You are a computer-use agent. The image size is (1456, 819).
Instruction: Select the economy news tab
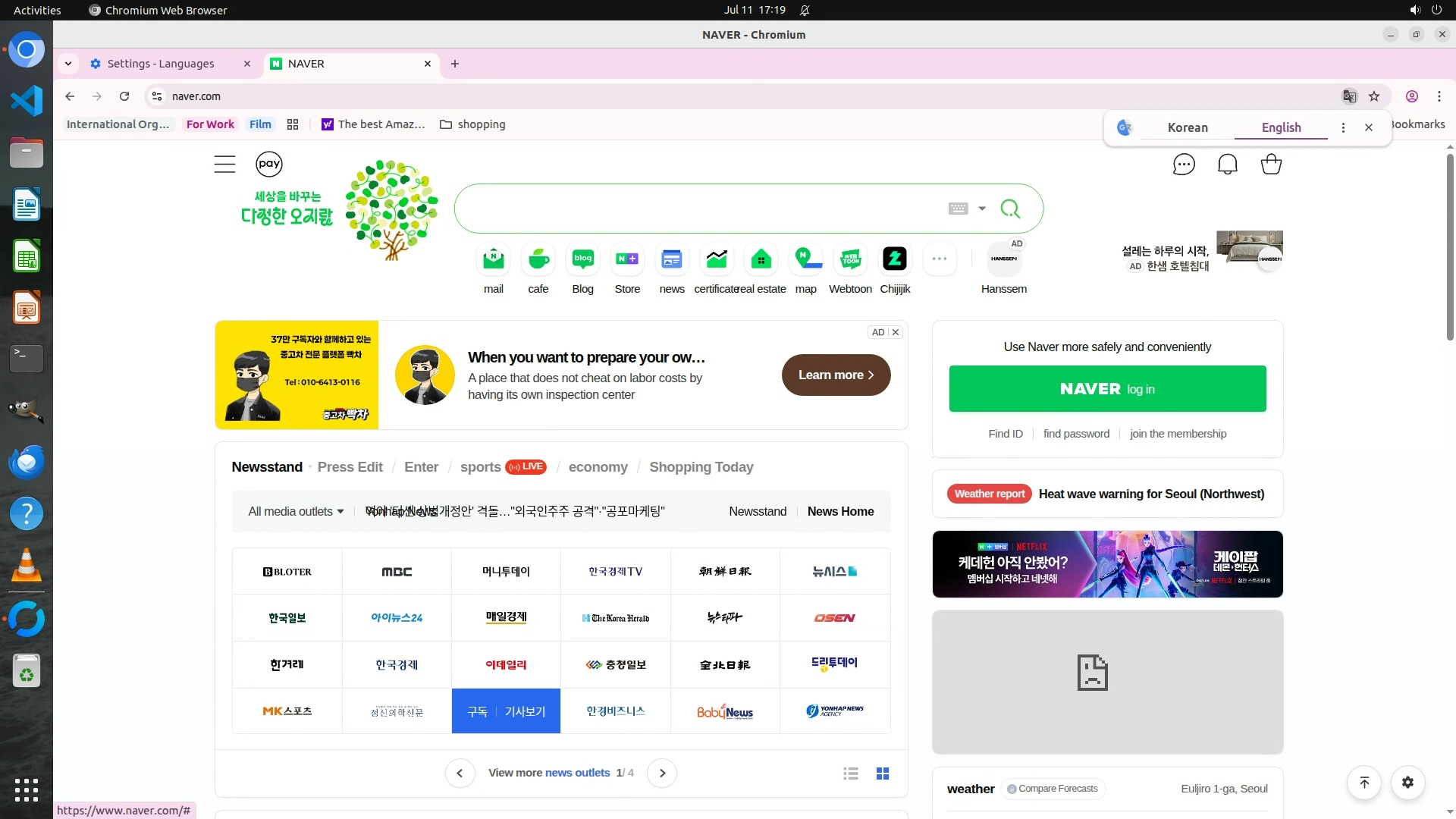coord(598,467)
